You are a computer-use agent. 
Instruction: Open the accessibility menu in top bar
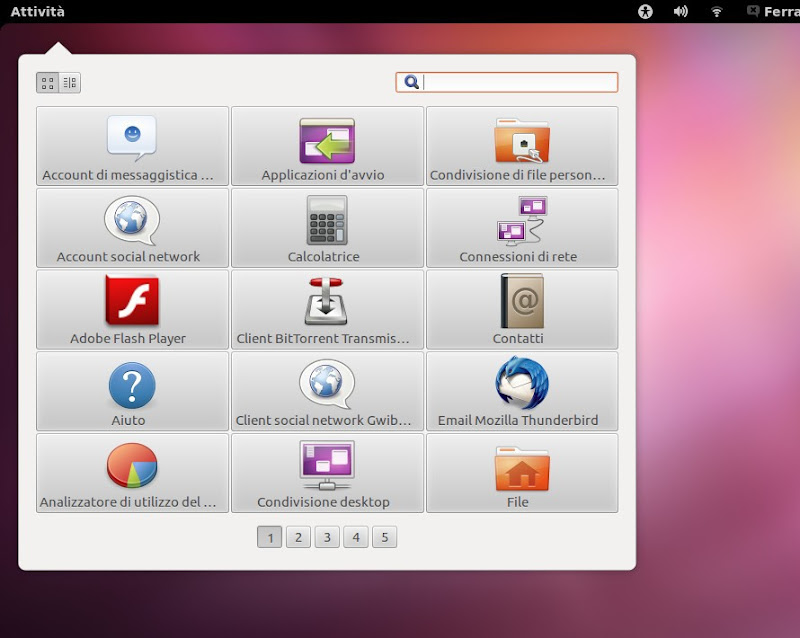645,11
